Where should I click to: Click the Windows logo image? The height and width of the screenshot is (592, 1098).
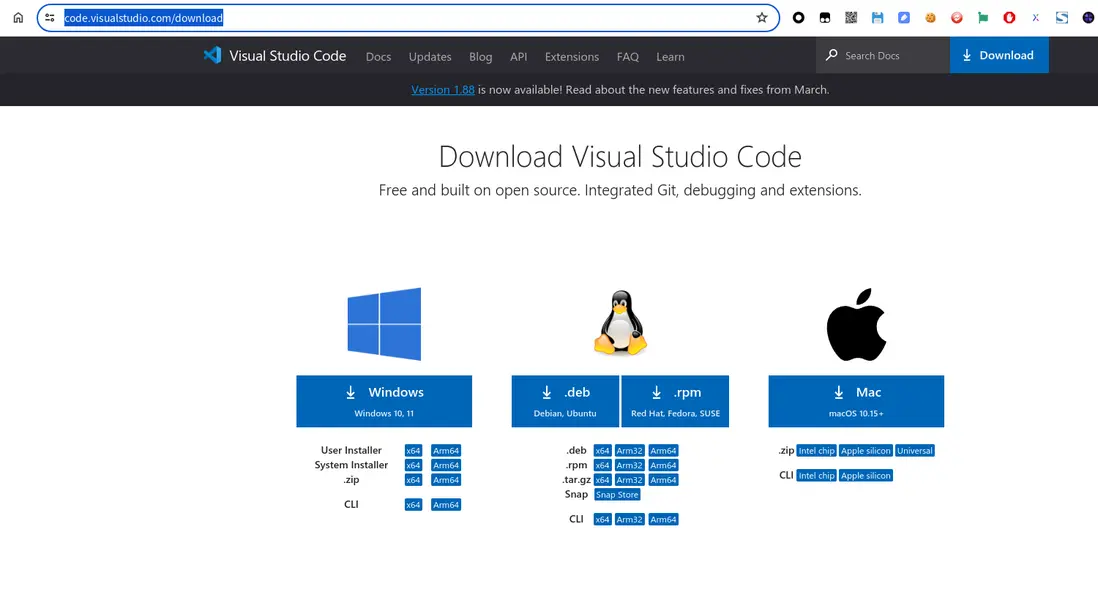(x=384, y=324)
